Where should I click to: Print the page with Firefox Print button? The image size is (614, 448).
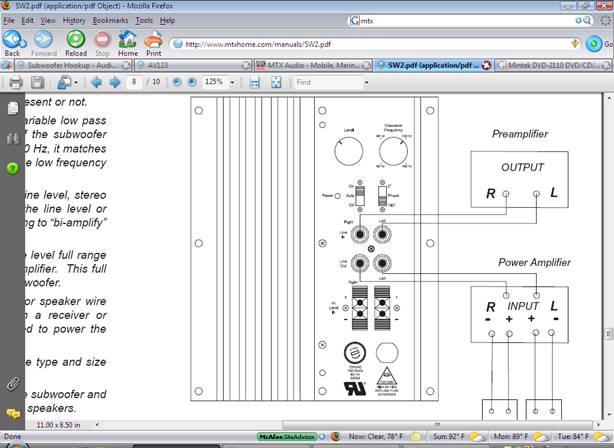[154, 43]
